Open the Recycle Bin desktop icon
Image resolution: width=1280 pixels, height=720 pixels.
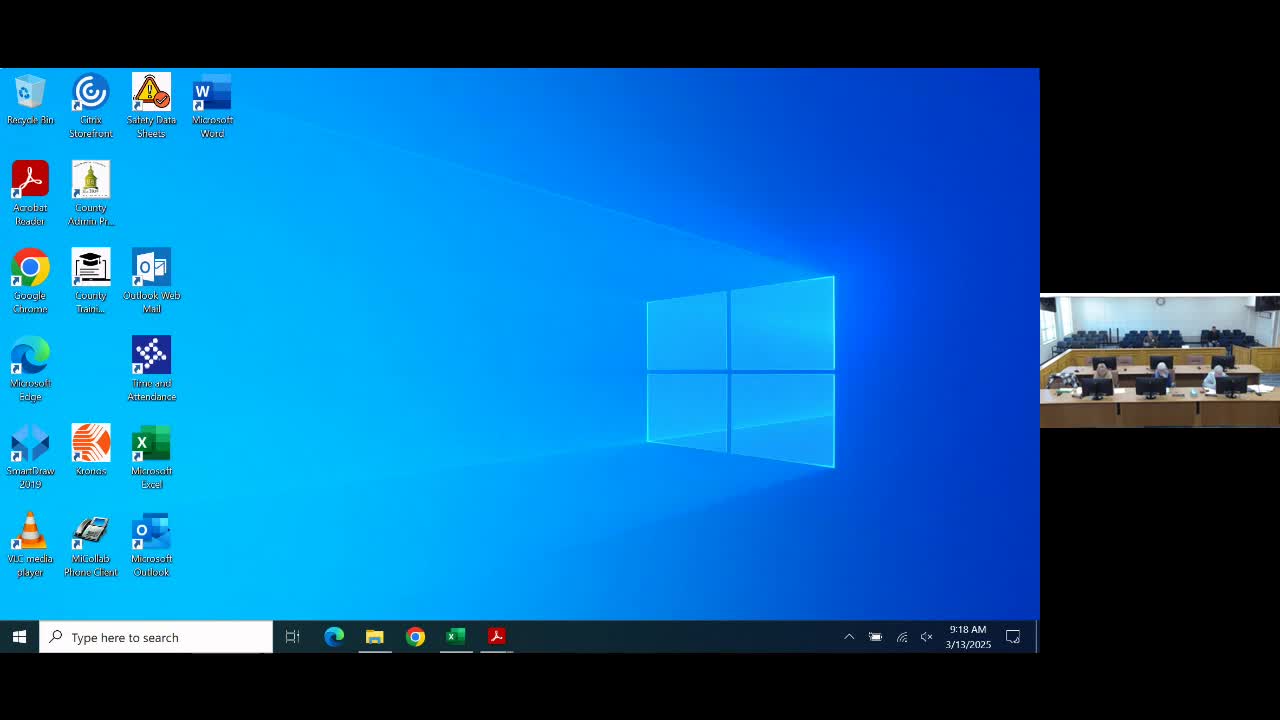(30, 99)
